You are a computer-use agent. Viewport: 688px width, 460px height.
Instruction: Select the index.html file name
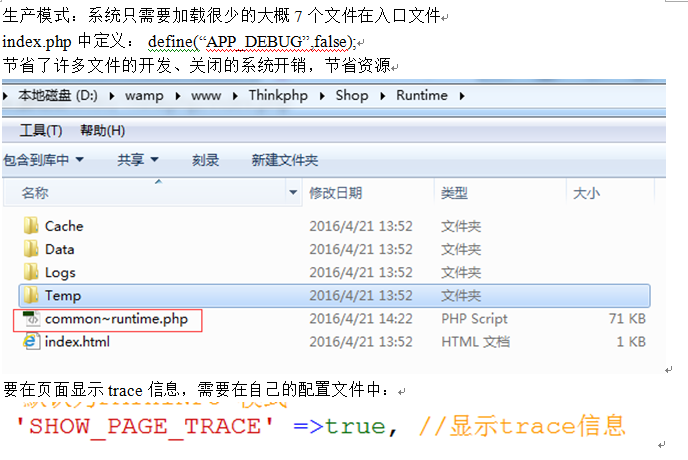coord(77,341)
